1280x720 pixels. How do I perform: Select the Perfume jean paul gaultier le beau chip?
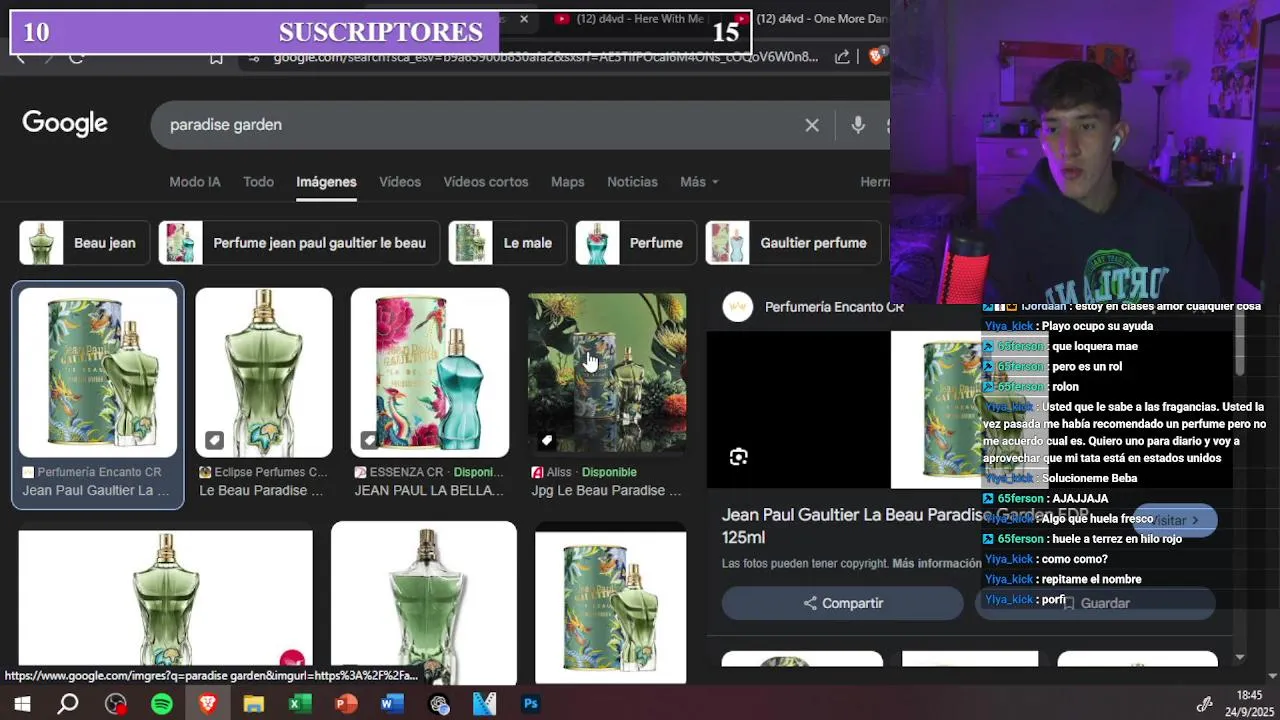[299, 243]
